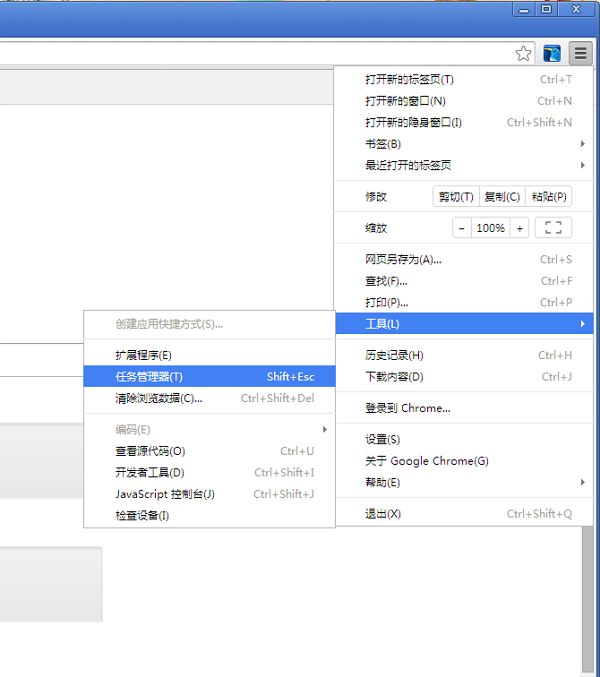
Task: Close the Chrome window
Action: 576,9
